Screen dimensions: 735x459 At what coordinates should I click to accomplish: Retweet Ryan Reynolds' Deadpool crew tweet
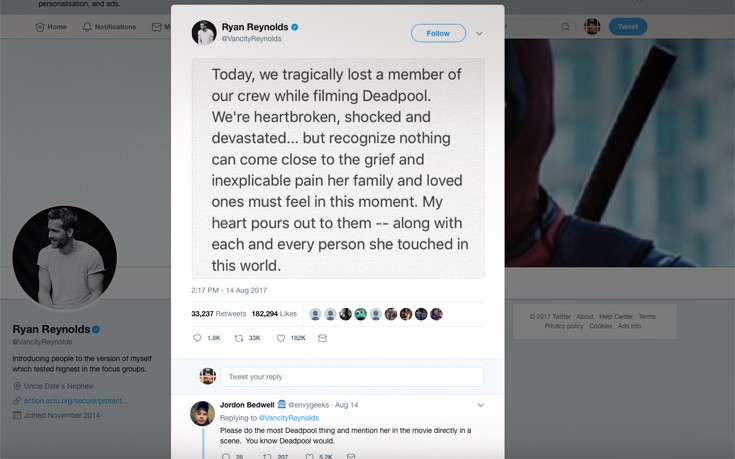tap(238, 338)
